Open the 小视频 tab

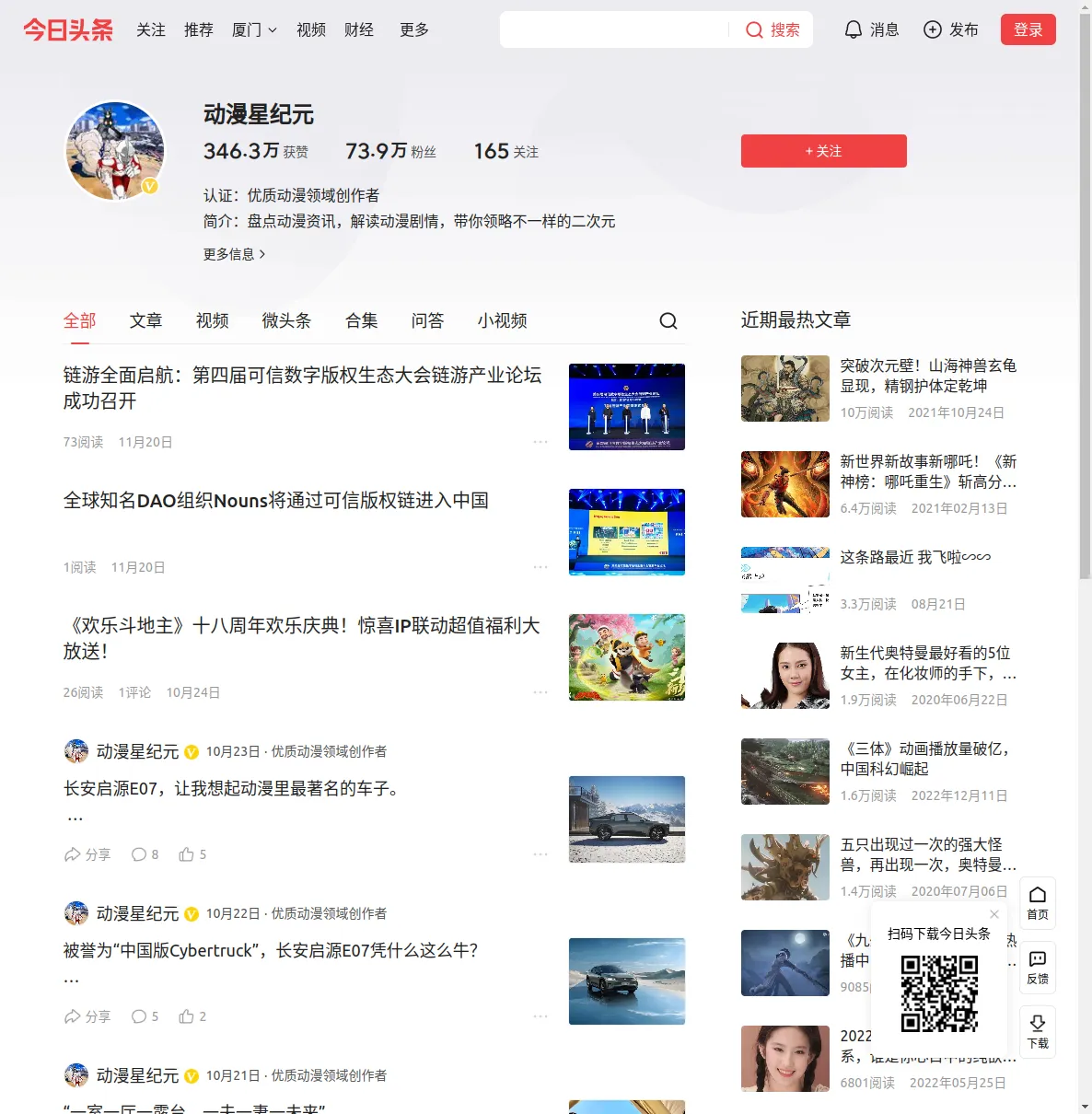click(503, 320)
